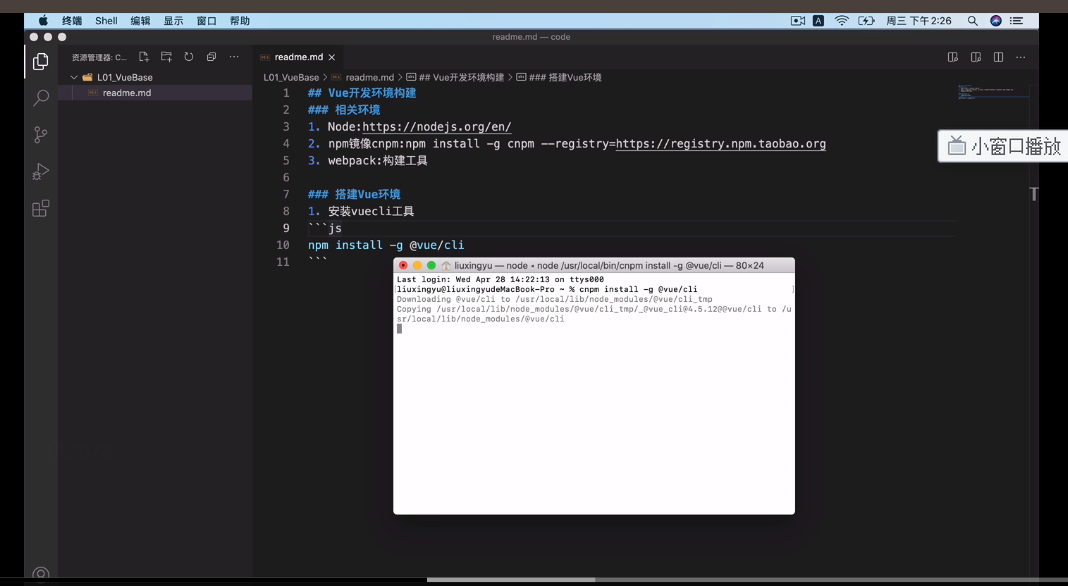
Task: Open the 帮助 menu
Action: (x=240, y=20)
